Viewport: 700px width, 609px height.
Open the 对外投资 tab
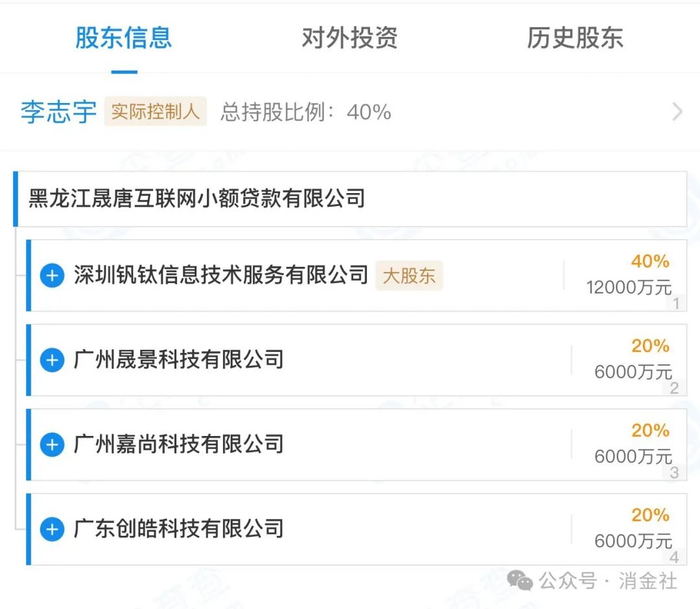[x=349, y=38]
